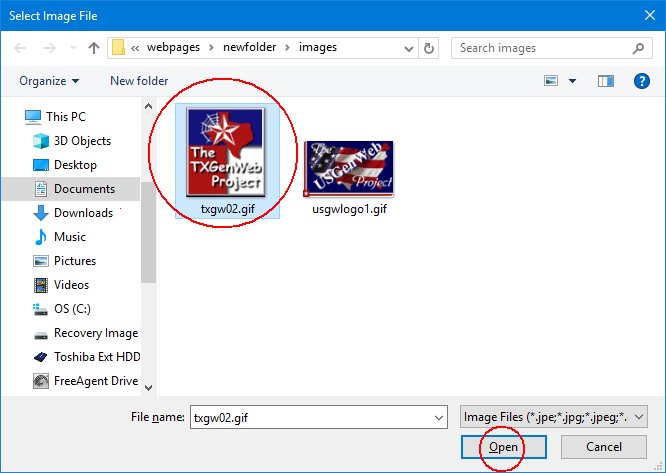
Task: Click the File name text box
Action: pos(319,417)
